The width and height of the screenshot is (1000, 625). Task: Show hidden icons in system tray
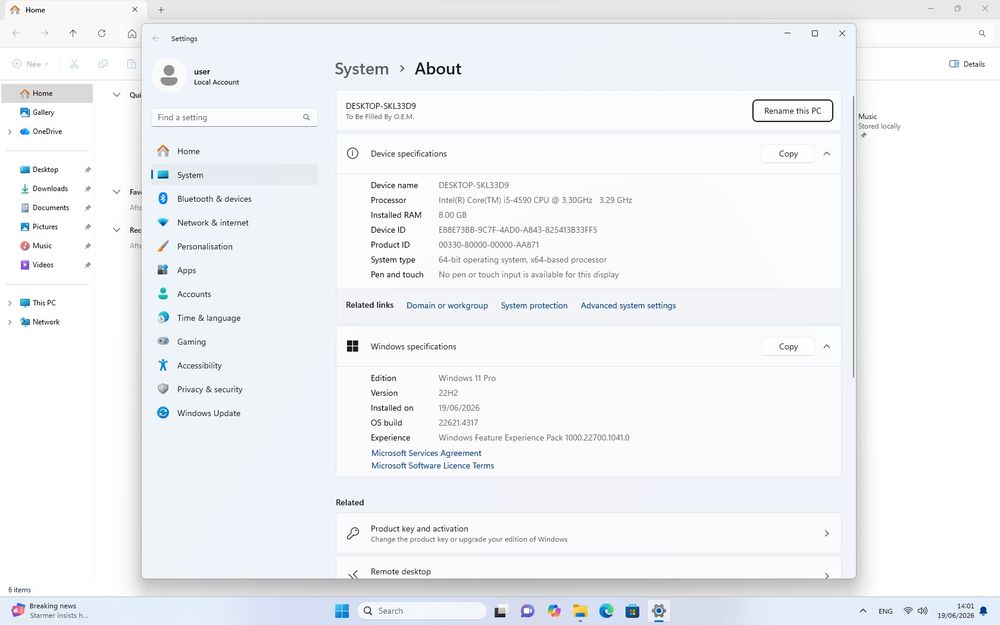point(863,611)
